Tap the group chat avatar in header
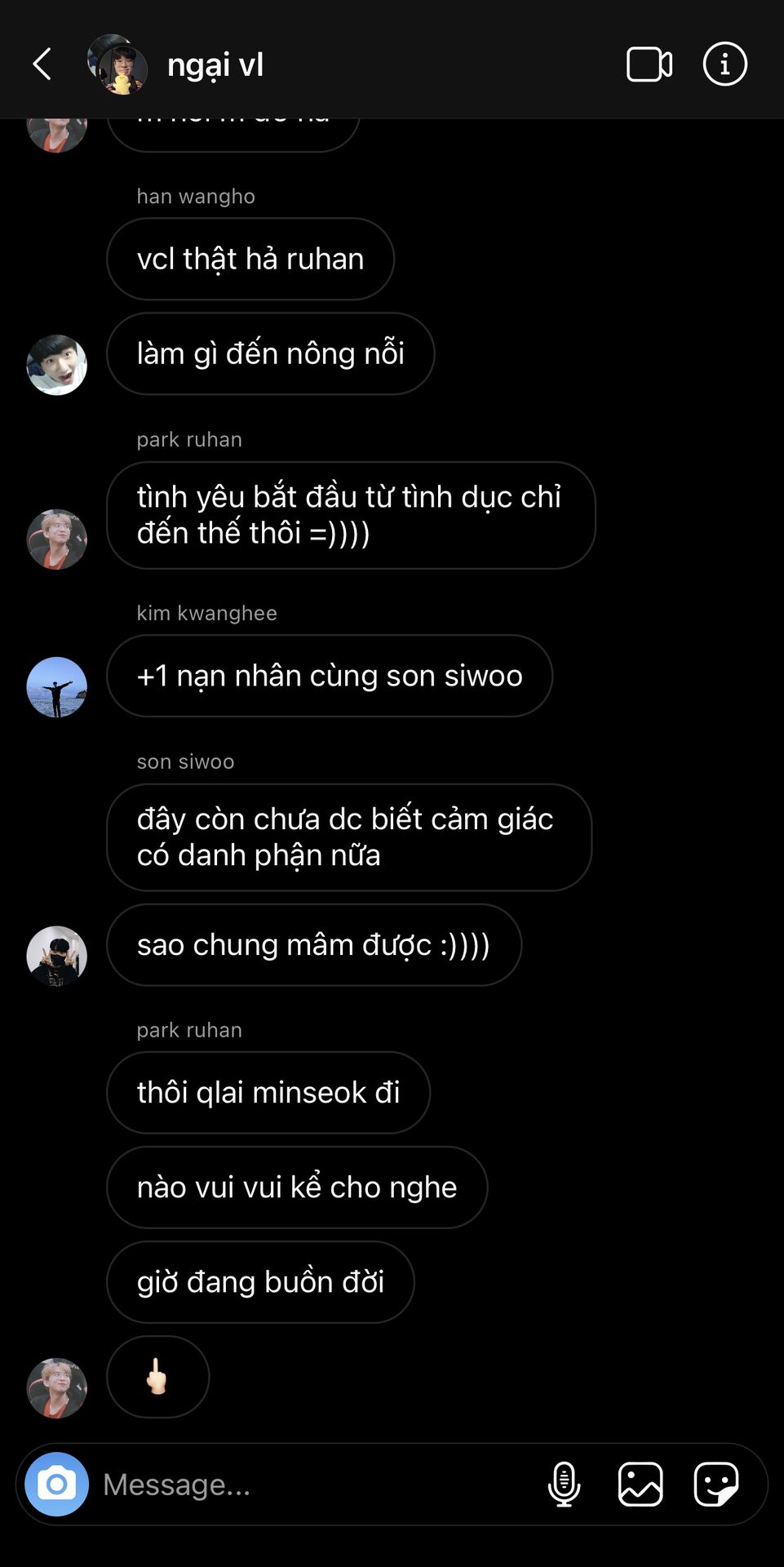 117,64
